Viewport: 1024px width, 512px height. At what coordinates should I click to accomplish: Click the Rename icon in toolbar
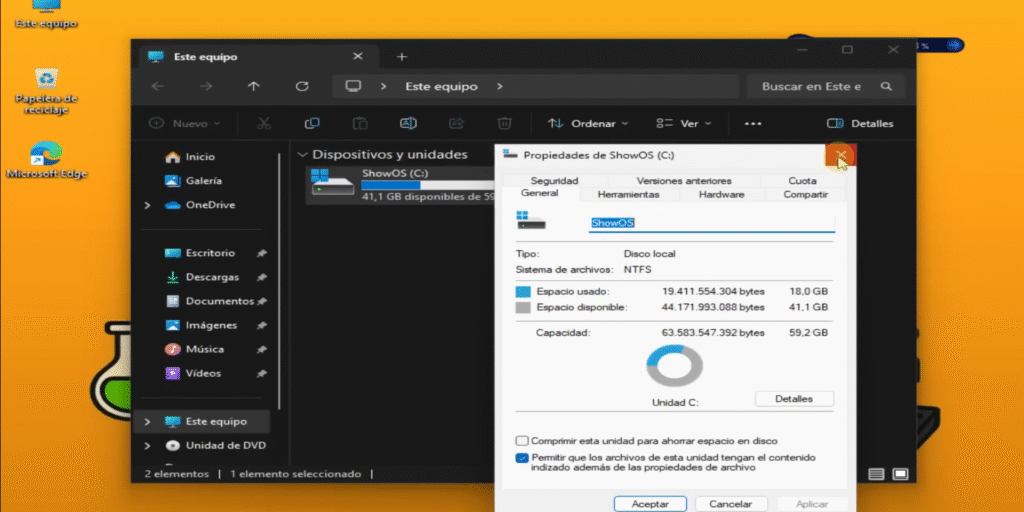point(408,124)
